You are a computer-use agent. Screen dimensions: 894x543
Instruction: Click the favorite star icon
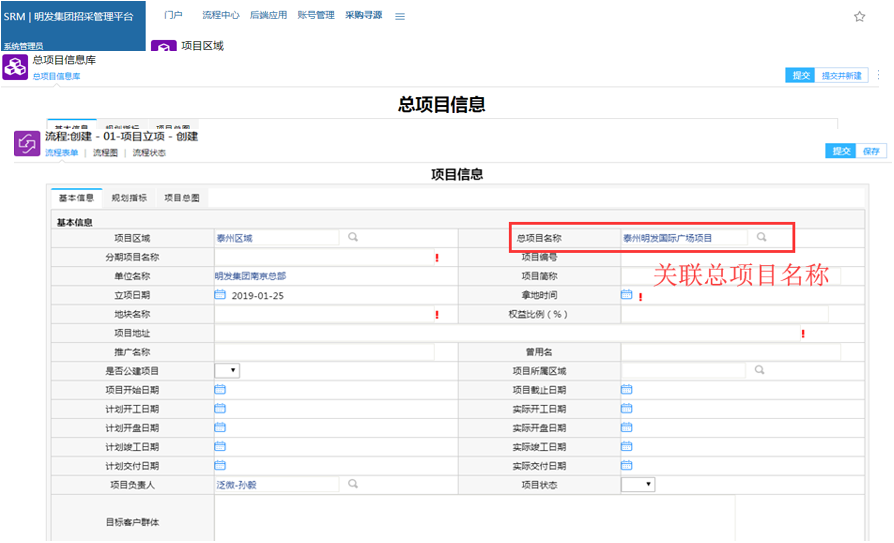pos(859,17)
